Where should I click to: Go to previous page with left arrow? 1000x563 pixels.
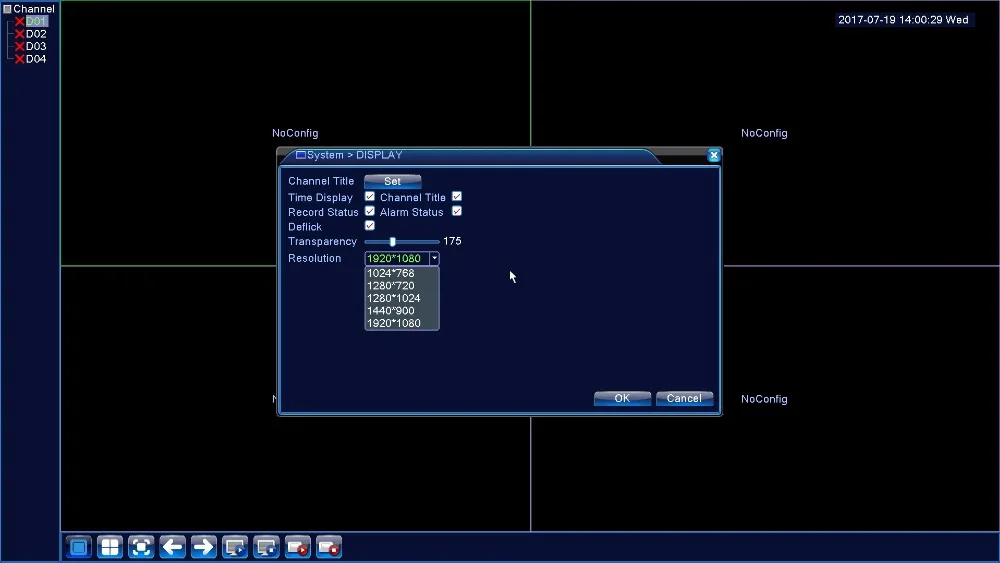click(x=173, y=547)
